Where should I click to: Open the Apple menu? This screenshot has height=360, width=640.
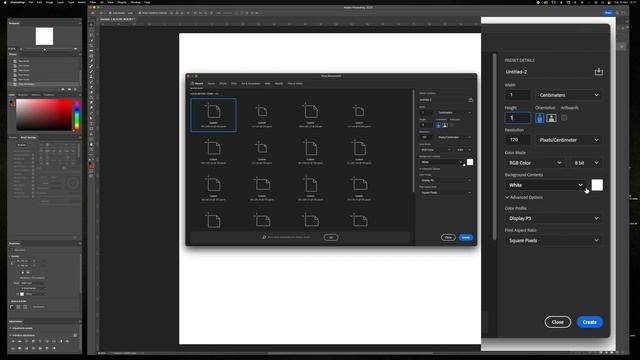[x=5, y=2]
